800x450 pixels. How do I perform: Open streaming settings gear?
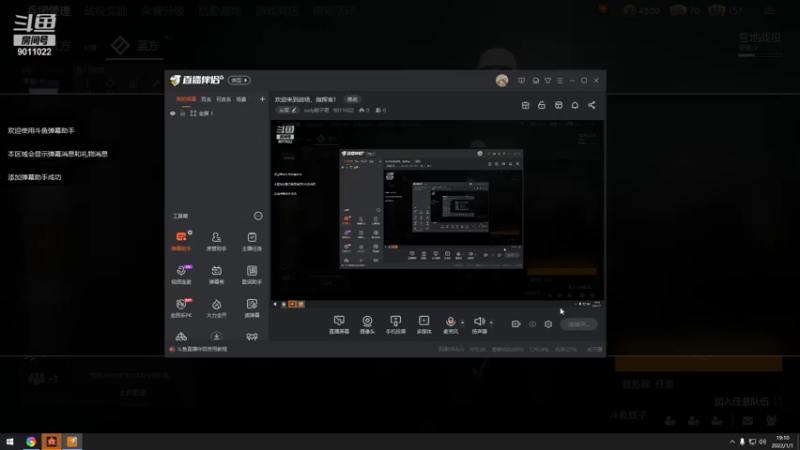[548, 324]
